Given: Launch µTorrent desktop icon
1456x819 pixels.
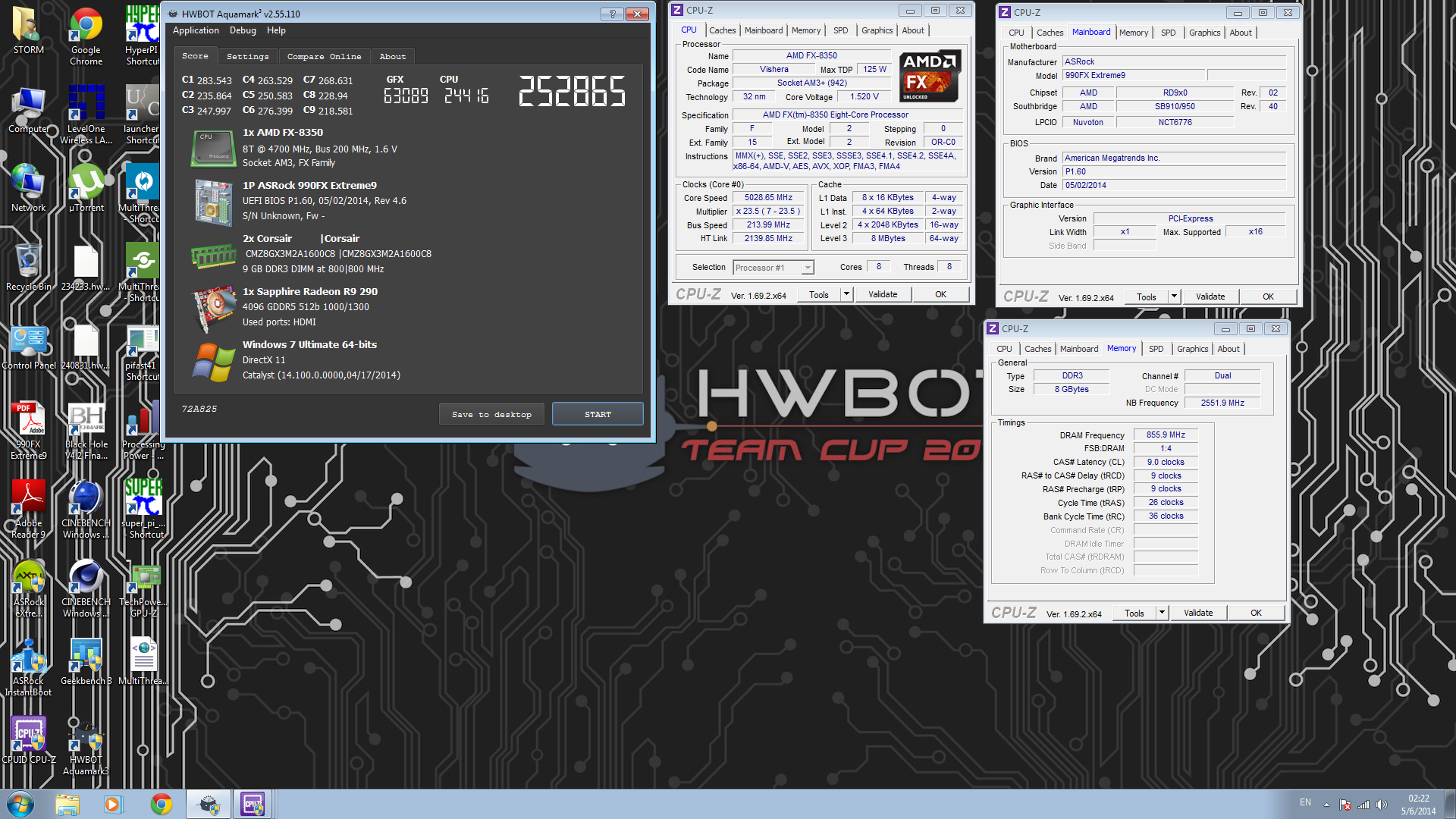Looking at the screenshot, I should tap(86, 188).
